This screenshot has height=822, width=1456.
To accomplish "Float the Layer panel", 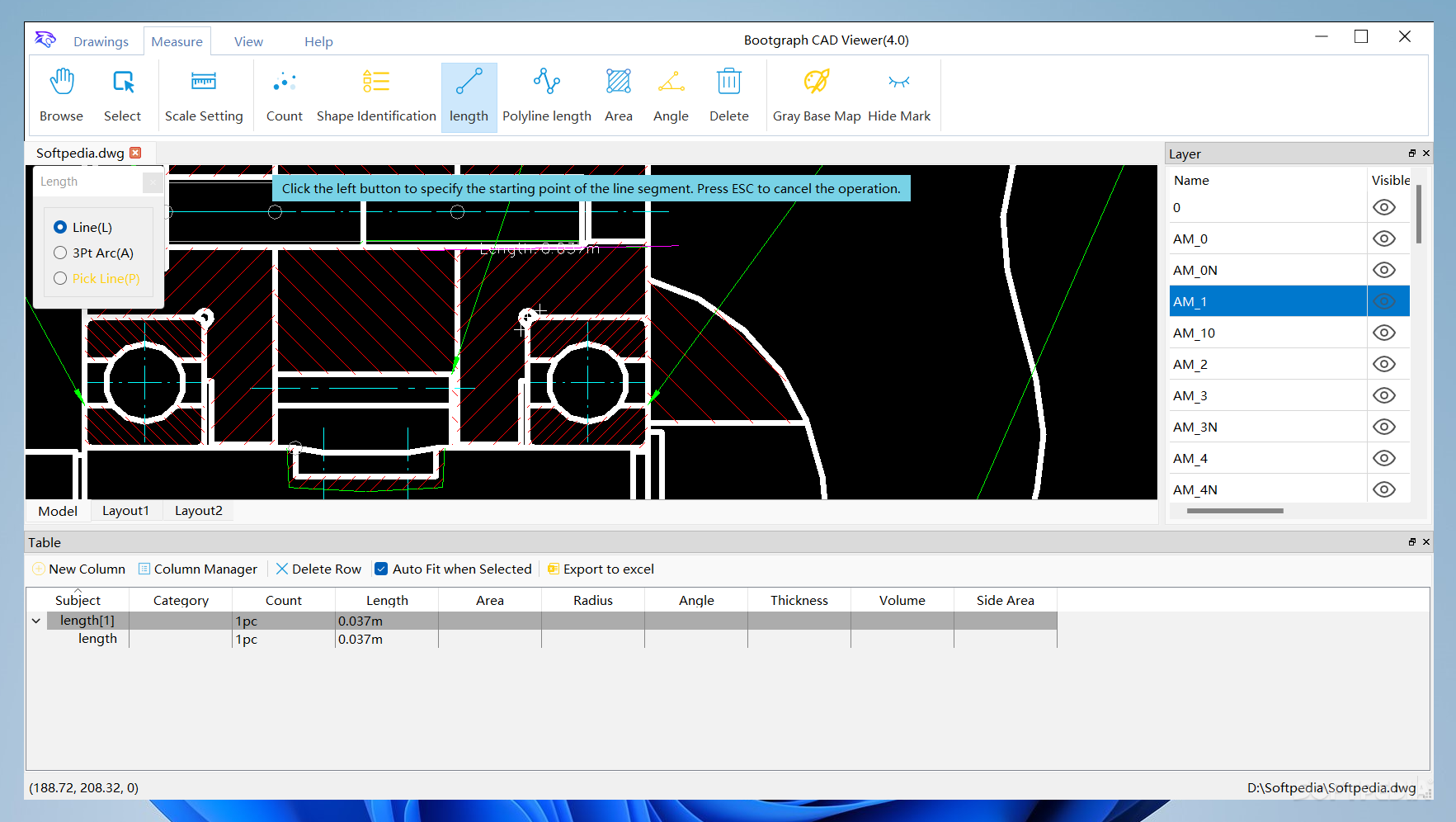I will pyautogui.click(x=1411, y=154).
